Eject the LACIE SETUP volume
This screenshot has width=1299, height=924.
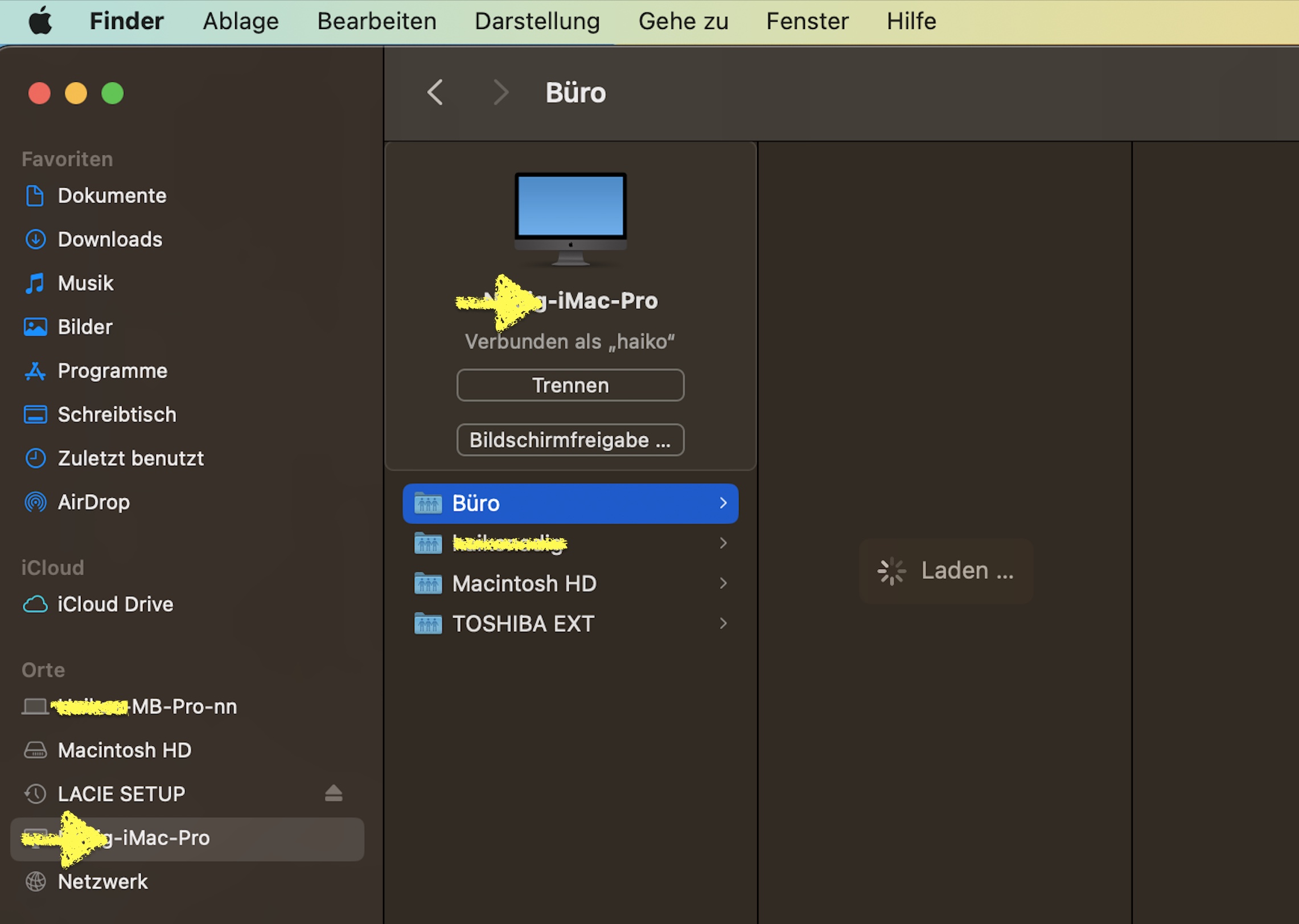point(334,794)
